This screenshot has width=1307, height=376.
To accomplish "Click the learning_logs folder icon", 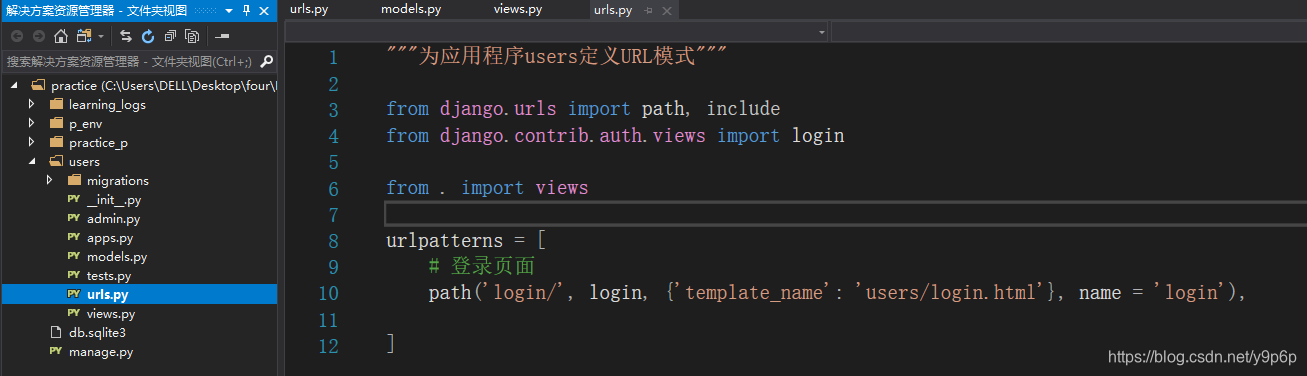I will (56, 104).
